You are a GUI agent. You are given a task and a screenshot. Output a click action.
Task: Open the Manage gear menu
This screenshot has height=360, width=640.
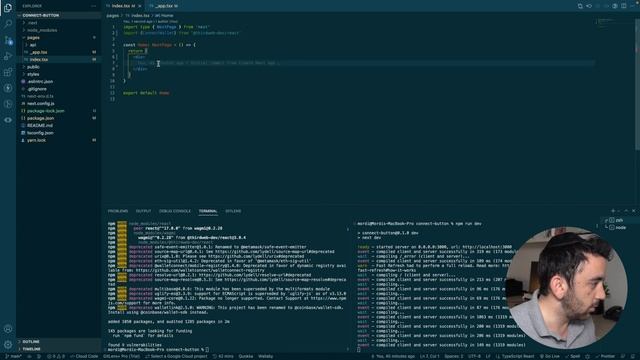(8, 345)
